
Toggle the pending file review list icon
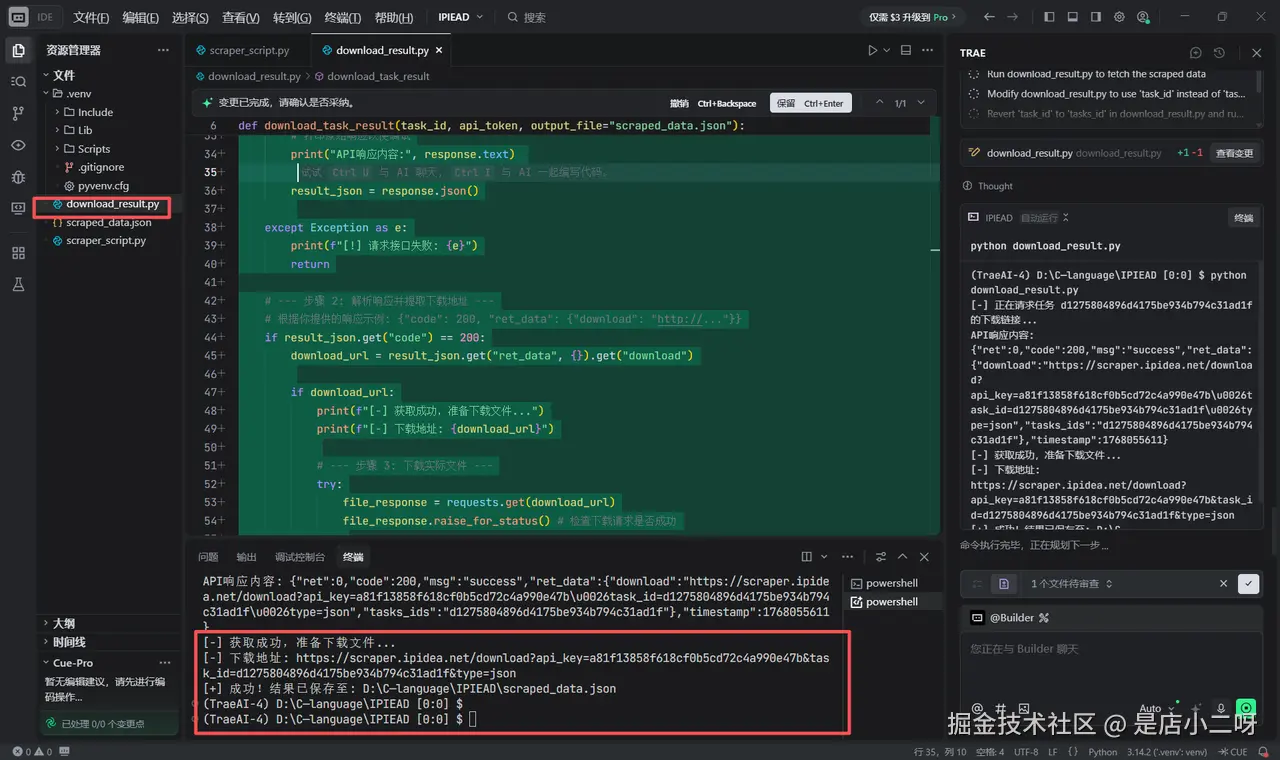click(1004, 583)
